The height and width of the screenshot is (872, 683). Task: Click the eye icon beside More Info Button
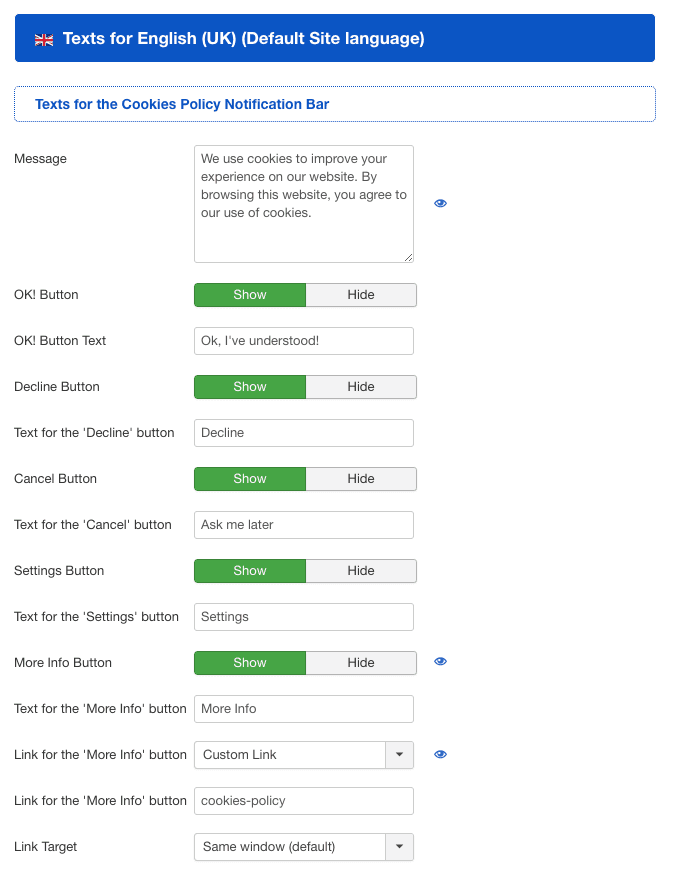440,662
